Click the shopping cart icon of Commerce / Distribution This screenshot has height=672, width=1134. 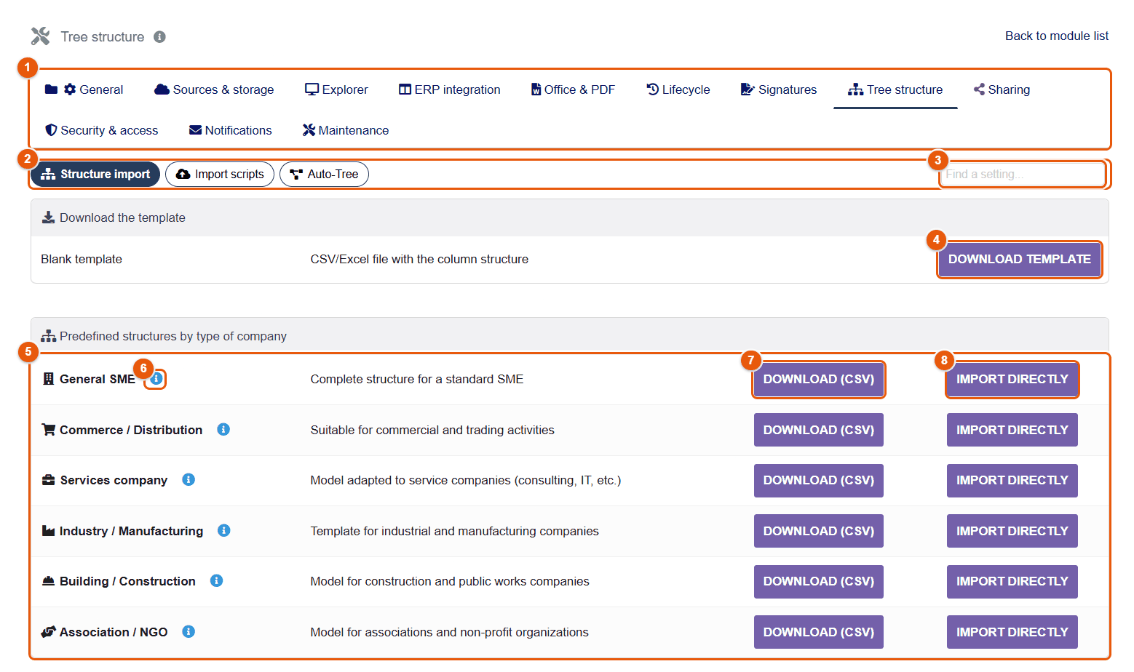click(48, 430)
